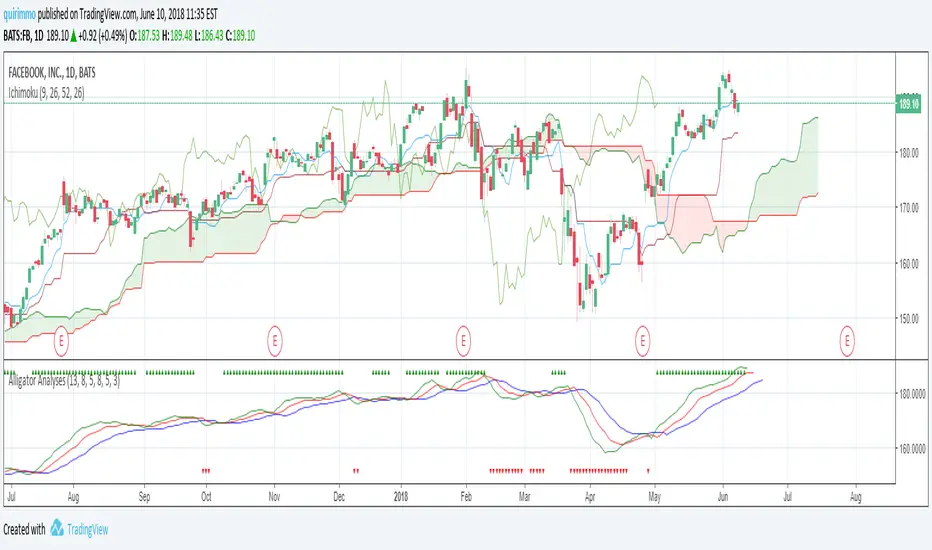Click the 2018 label on the time axis
Image resolution: width=932 pixels, height=550 pixels.
401,496
